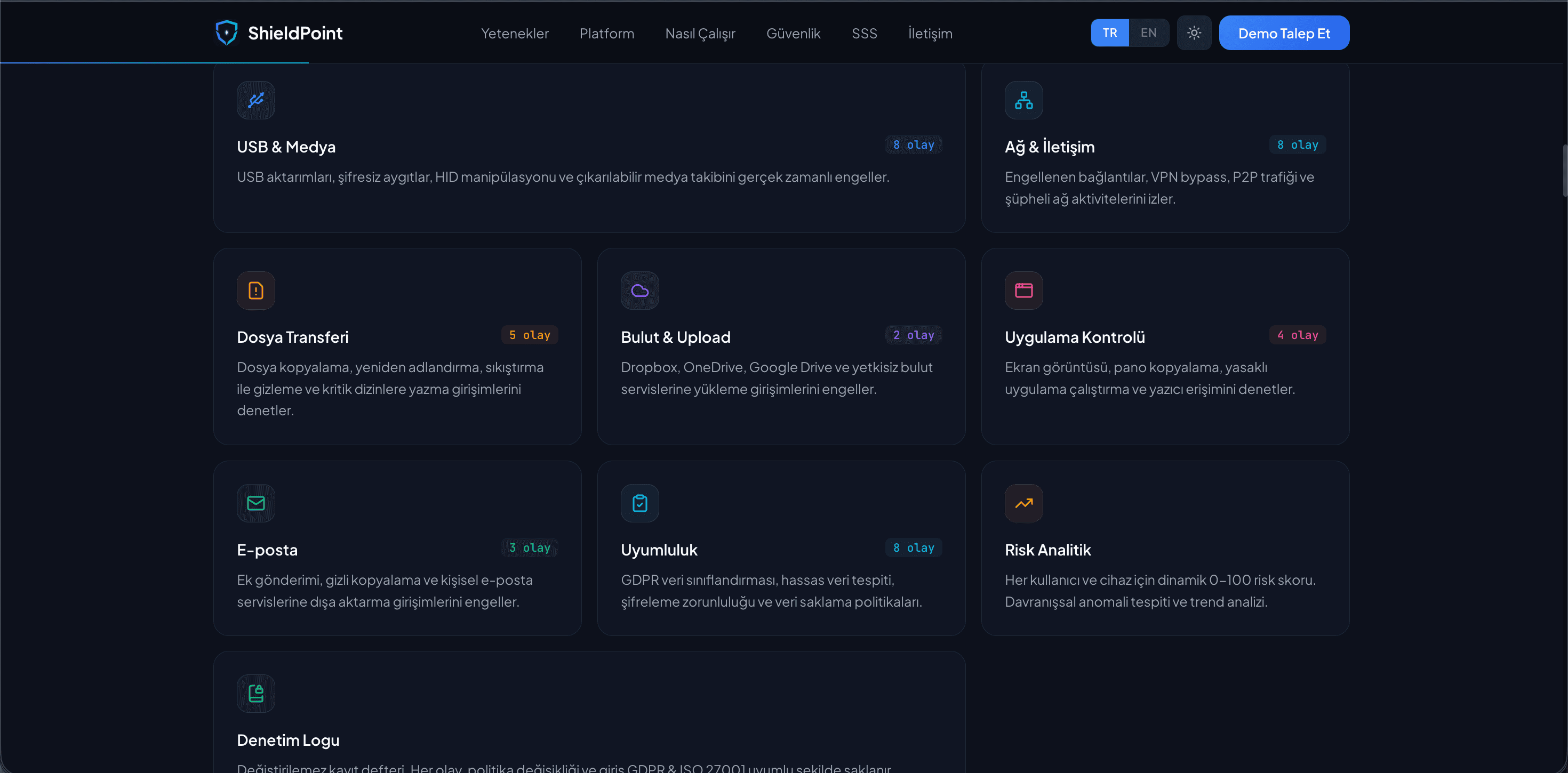Click the Denetim Logu book lock icon
Viewport: 1568px width, 773px height.
coord(255,693)
